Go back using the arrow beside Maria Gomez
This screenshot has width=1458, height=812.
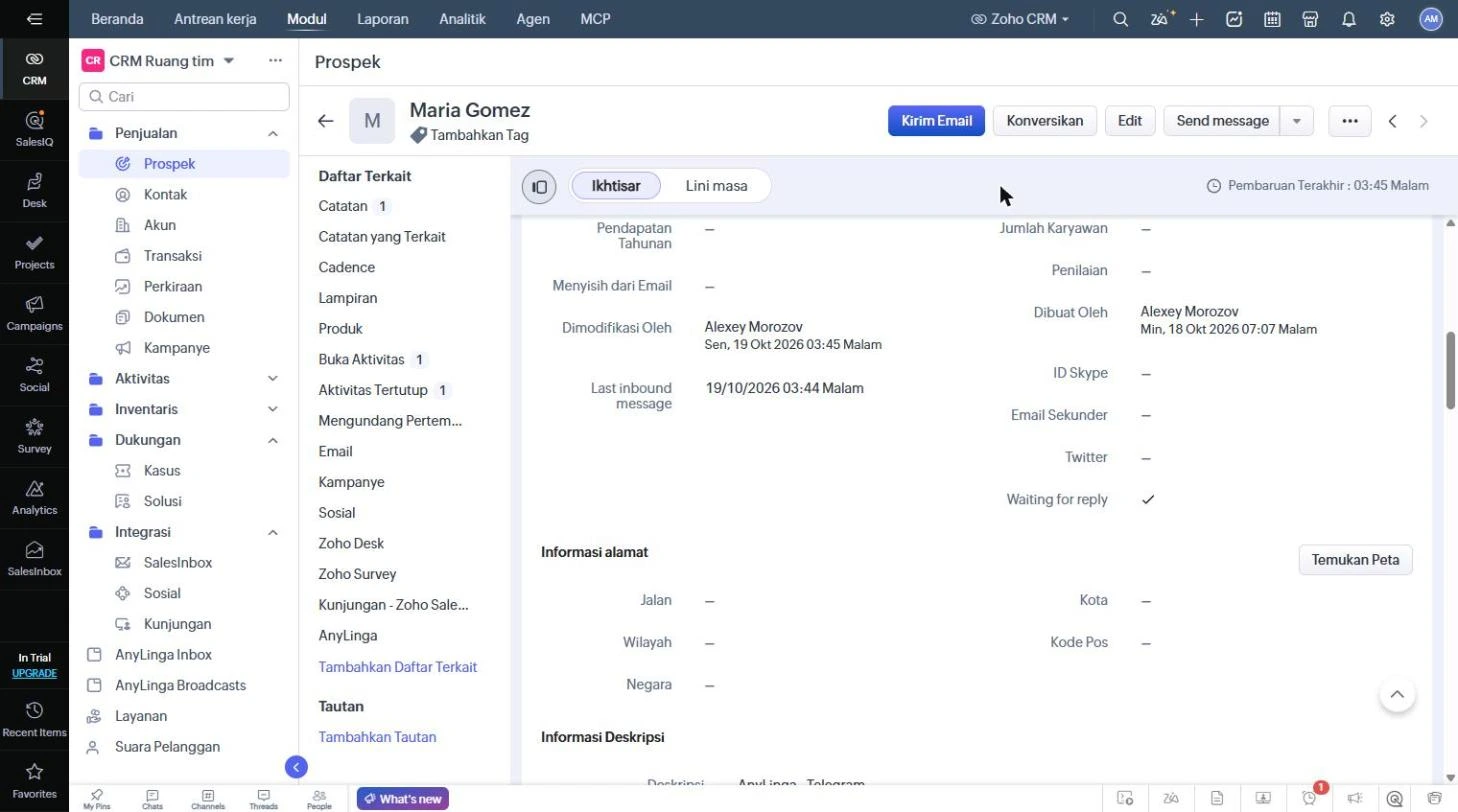pyautogui.click(x=325, y=121)
